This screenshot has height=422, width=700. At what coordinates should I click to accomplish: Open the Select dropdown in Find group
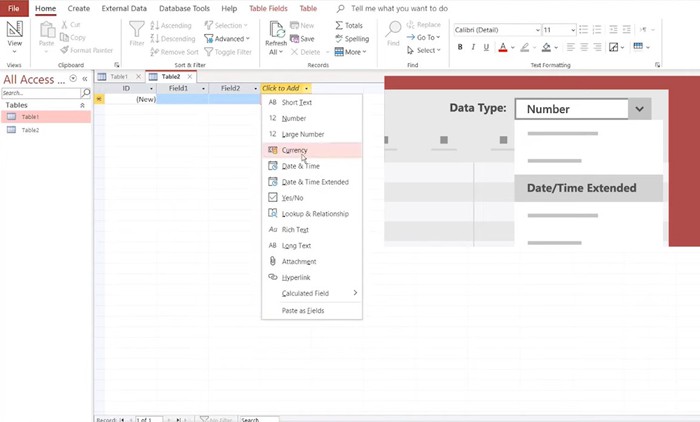424,50
